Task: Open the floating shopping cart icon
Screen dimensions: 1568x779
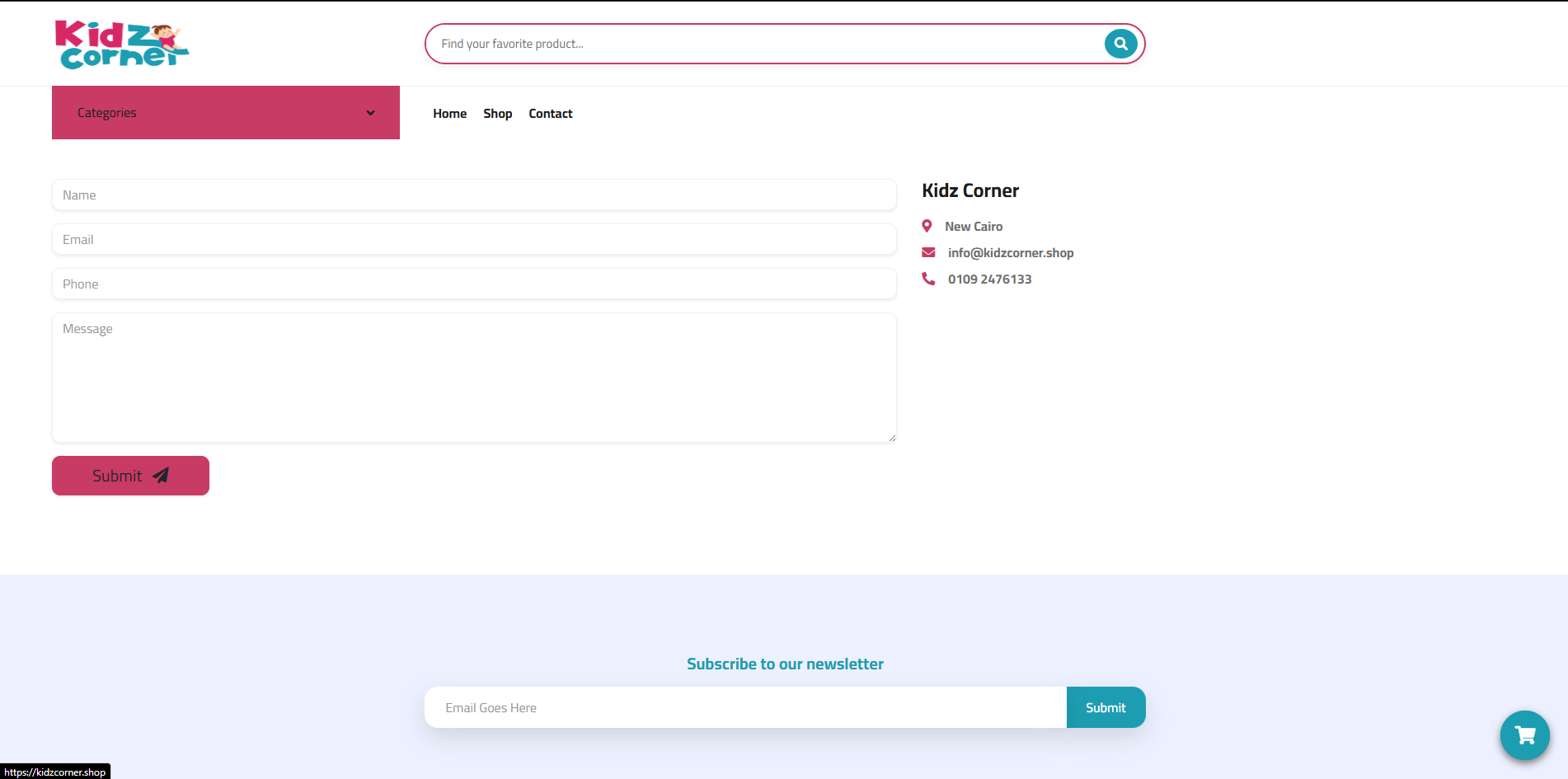Action: [x=1524, y=735]
